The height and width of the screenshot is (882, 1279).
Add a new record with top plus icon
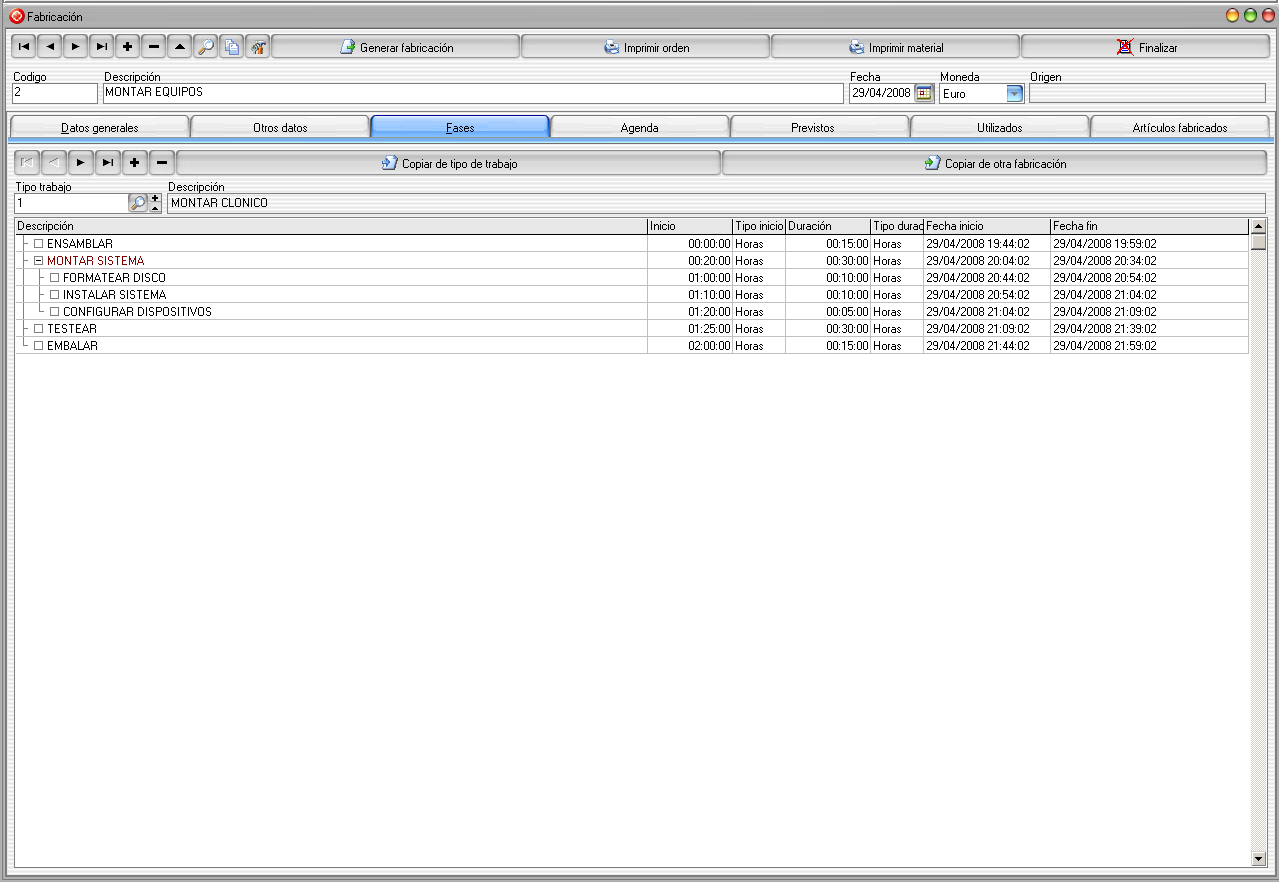click(x=128, y=47)
